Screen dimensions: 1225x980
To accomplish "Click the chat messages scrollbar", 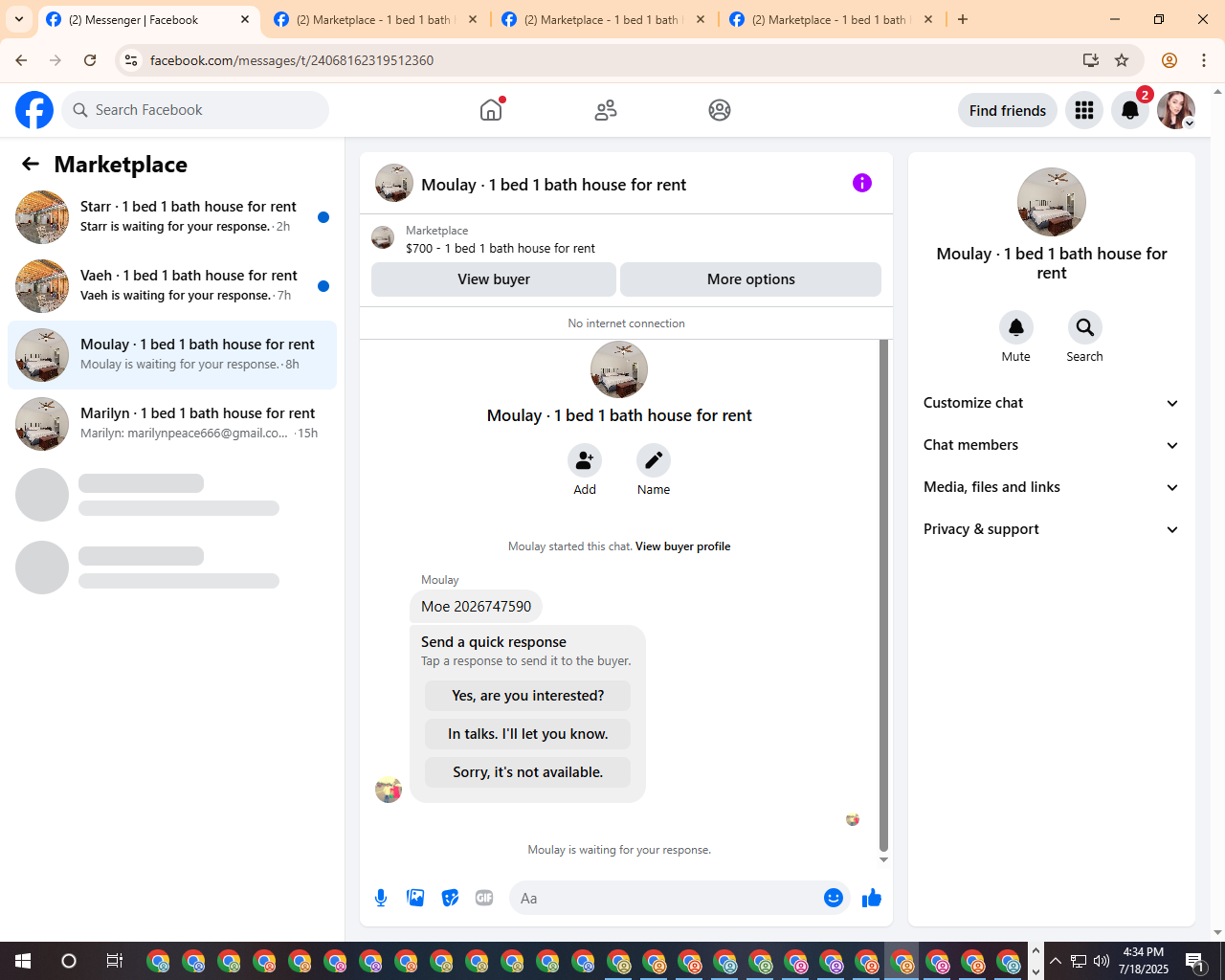I will pyautogui.click(x=883, y=595).
